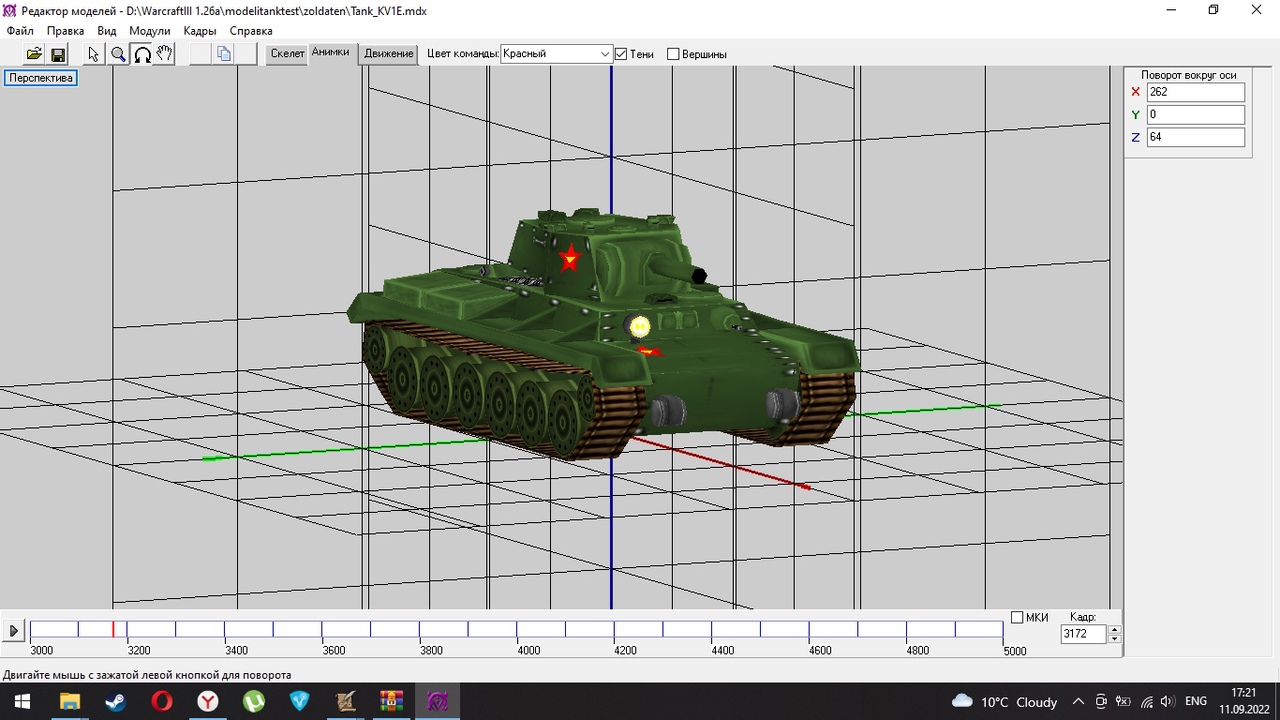
Task: Activate the magnifier zoom tool
Action: point(118,54)
